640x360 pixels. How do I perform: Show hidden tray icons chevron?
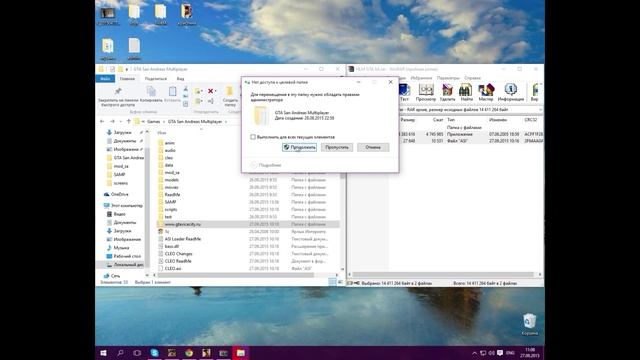(474, 353)
